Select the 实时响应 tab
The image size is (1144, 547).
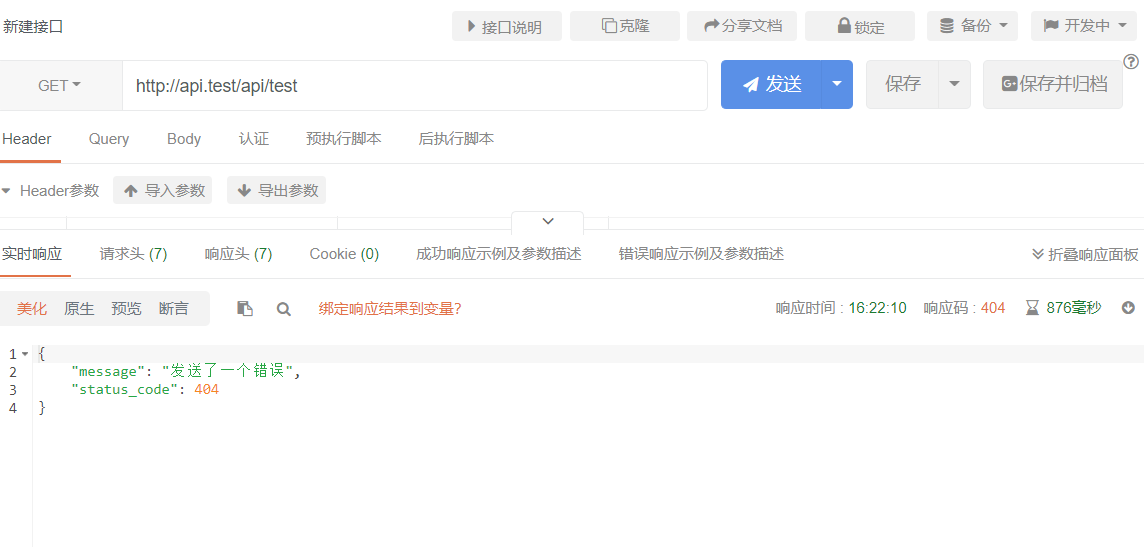(31, 254)
